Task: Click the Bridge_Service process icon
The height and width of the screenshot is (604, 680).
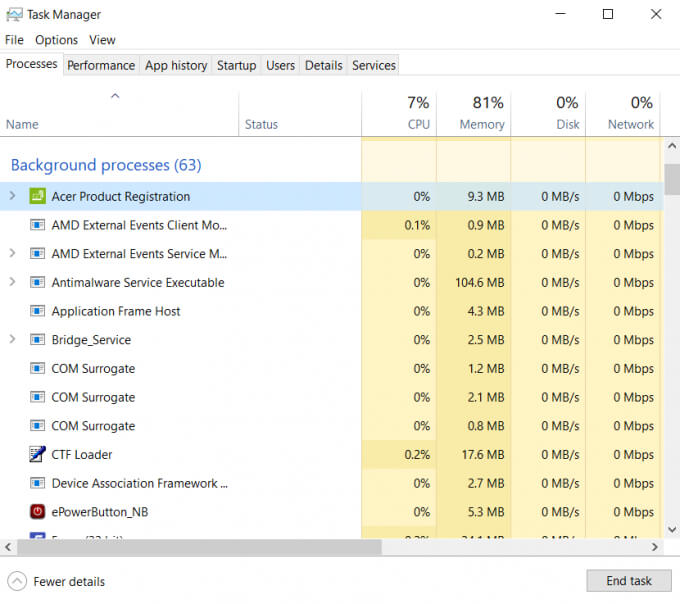Action: [38, 340]
